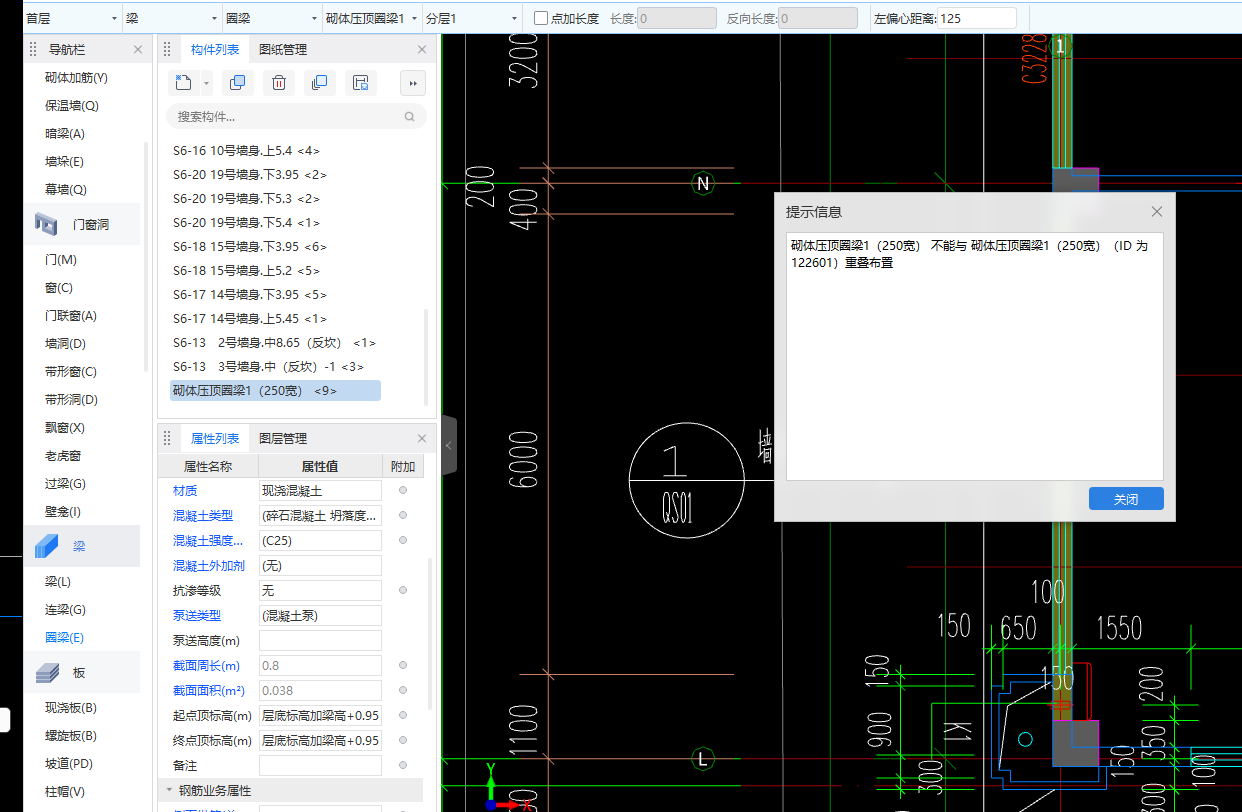The width and height of the screenshot is (1242, 812).
Task: Click the 板 category icon
Action: (47, 672)
